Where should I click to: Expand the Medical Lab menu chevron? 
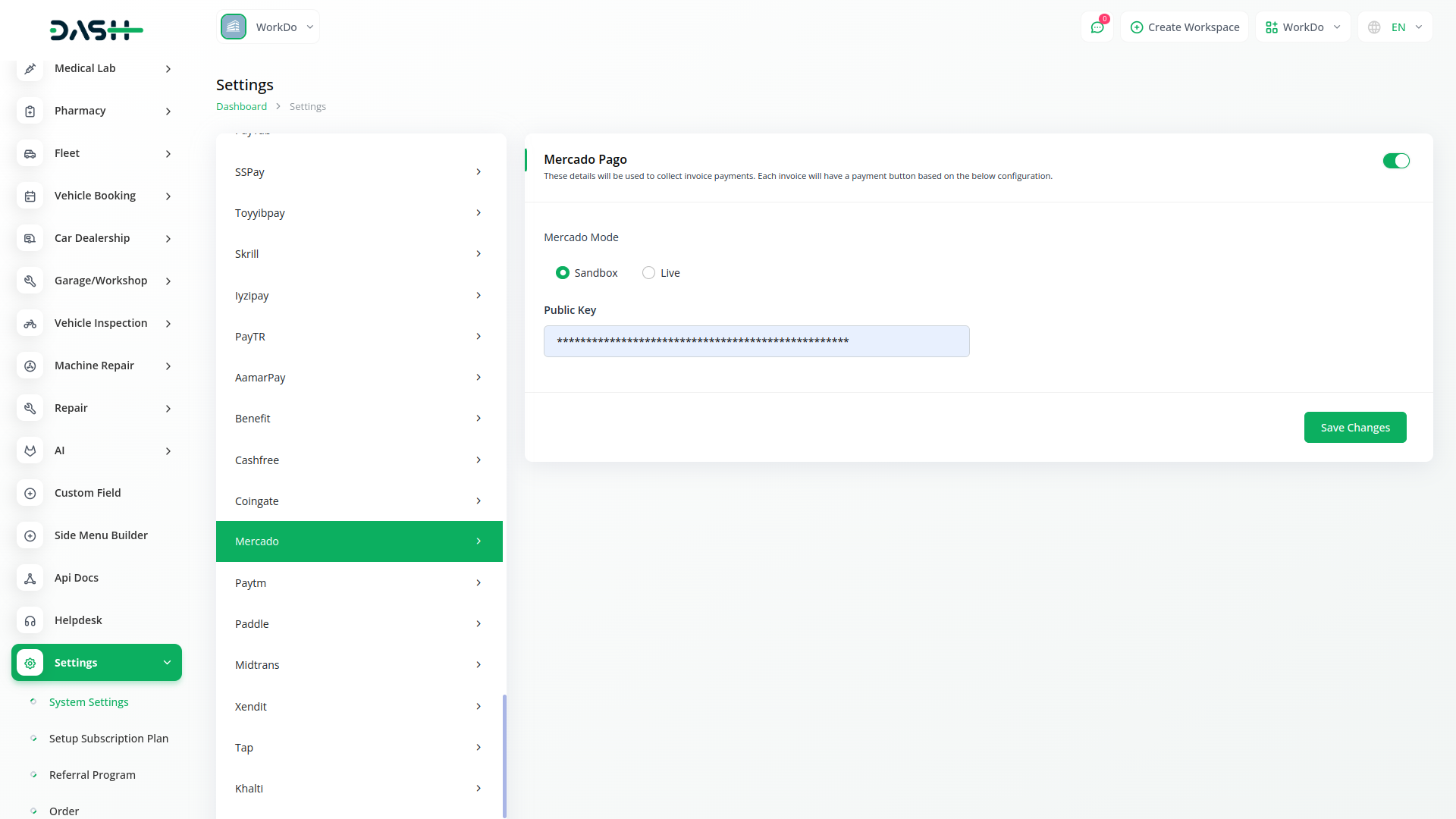168,69
